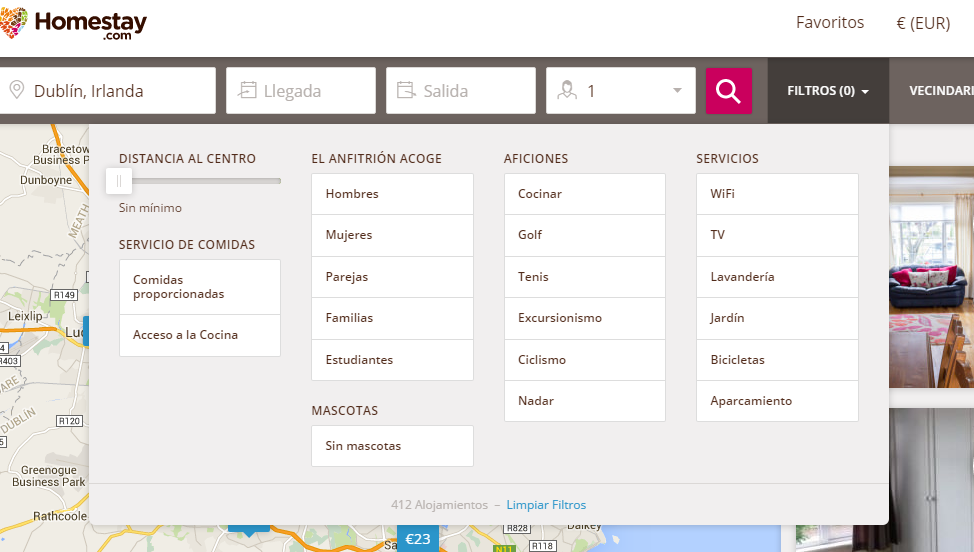Screen dimensions: 974x552
Task: Open the Favoritos menu item
Action: [x=829, y=23]
